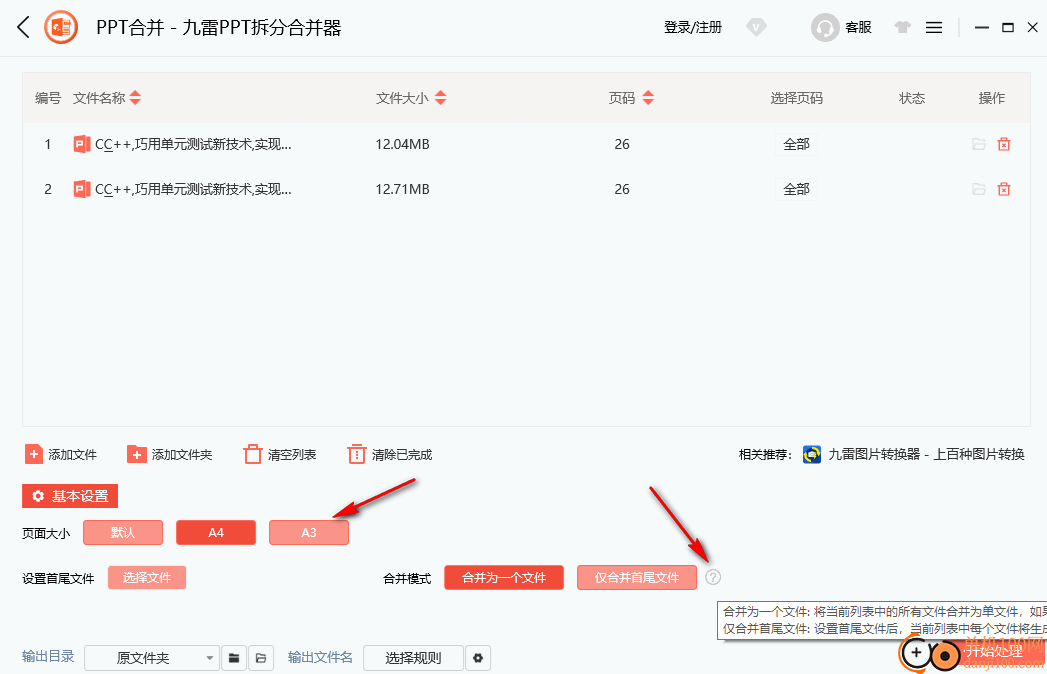1047x674 pixels.
Task: Open the hamburger main menu
Action: 933,27
